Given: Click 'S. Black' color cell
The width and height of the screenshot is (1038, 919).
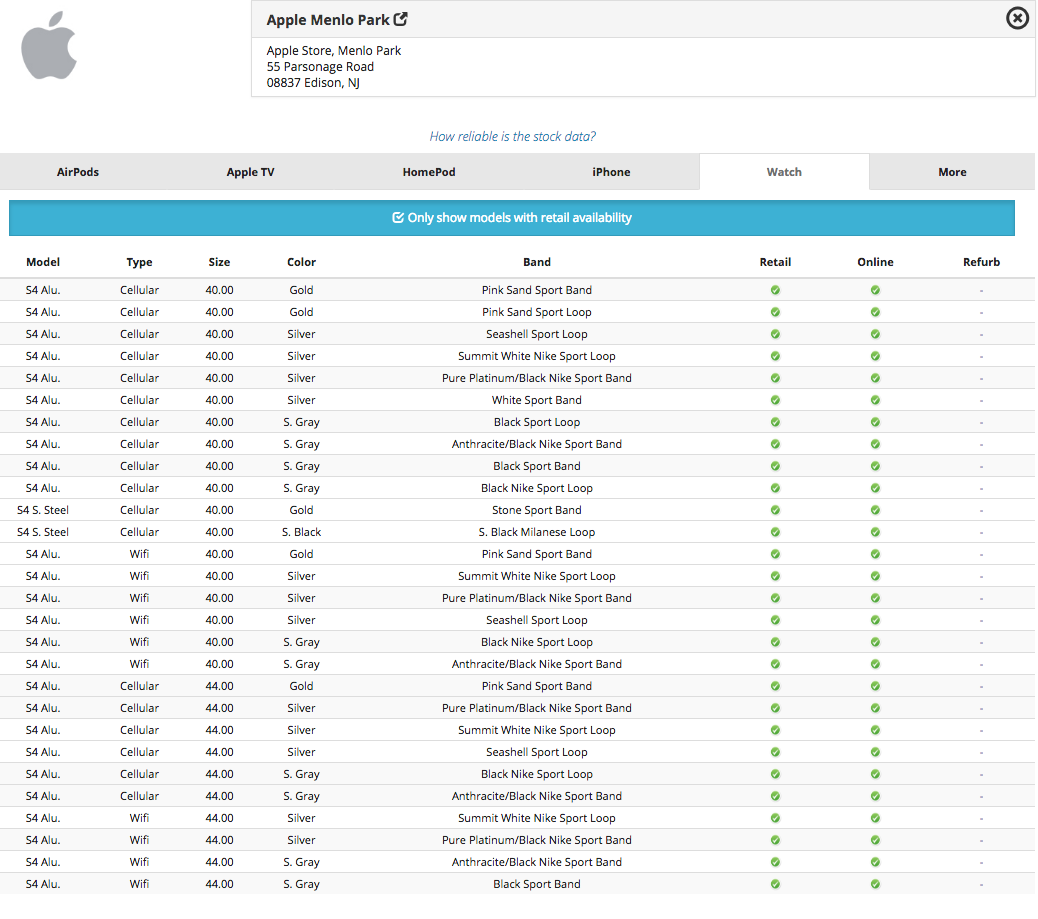Looking at the screenshot, I should 301,532.
